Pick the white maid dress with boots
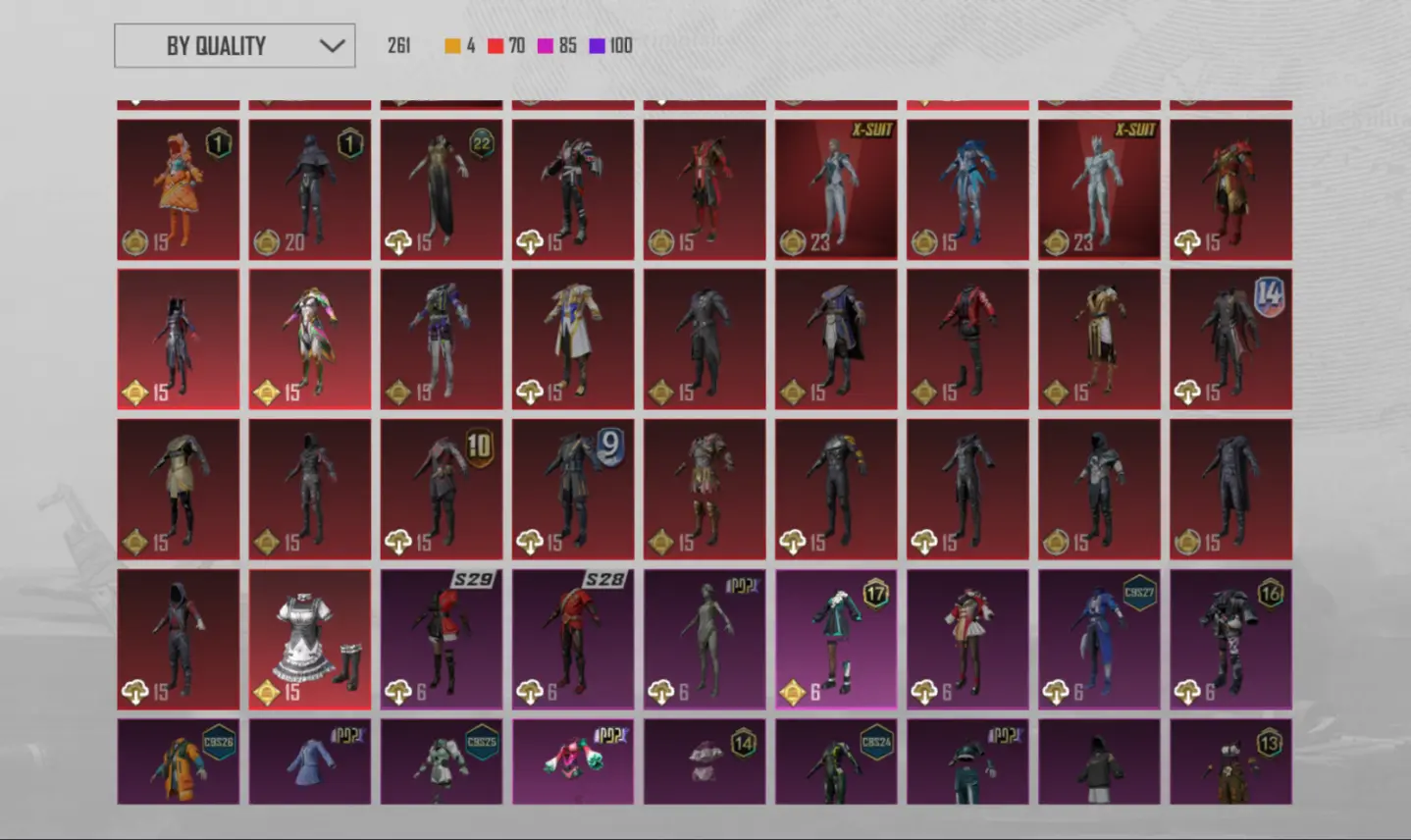 [x=309, y=640]
